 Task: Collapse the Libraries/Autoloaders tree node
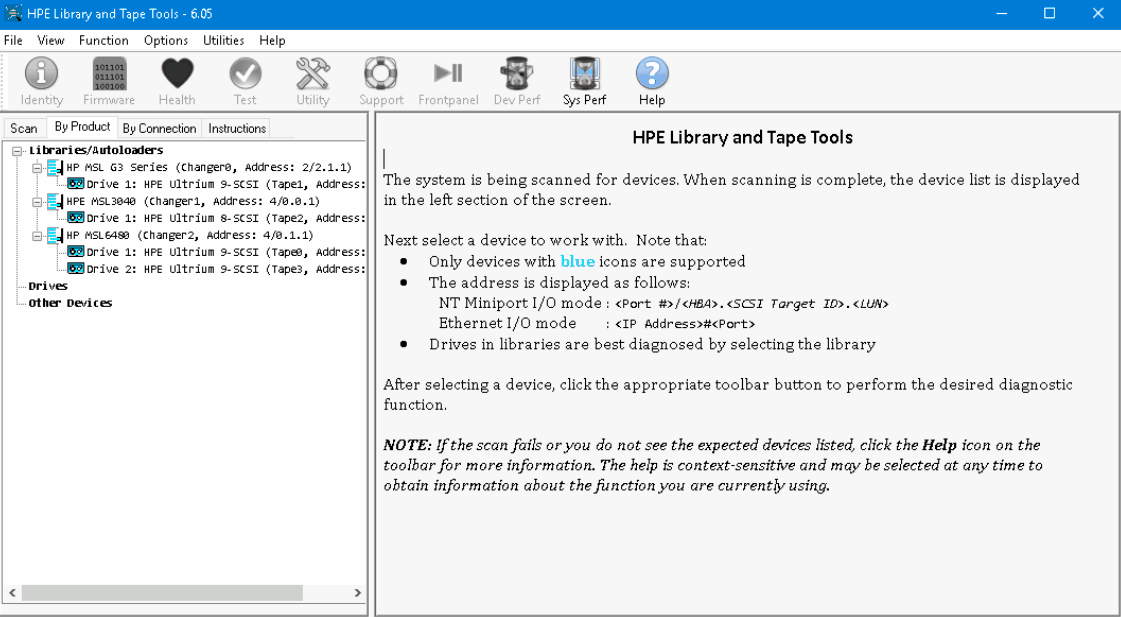click(x=17, y=151)
